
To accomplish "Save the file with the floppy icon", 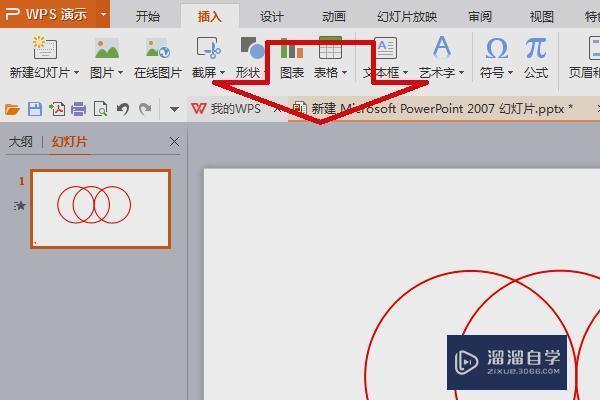I will (x=35, y=109).
